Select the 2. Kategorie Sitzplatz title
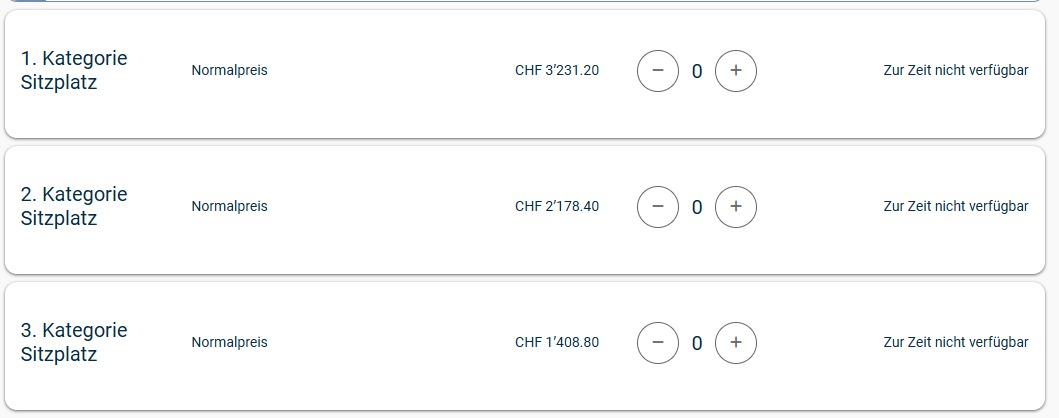This screenshot has width=1059, height=418. [x=74, y=206]
